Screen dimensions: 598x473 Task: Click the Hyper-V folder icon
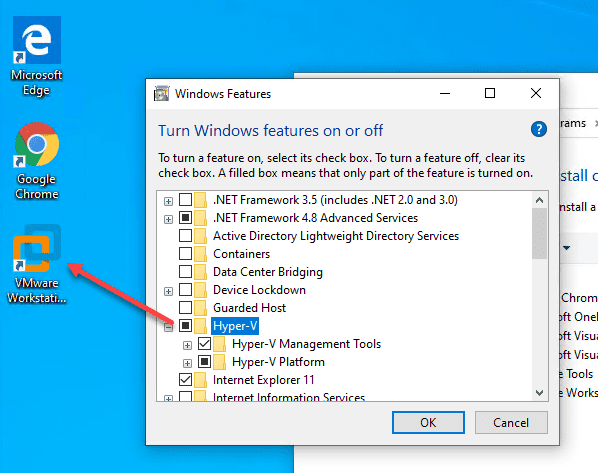[200, 326]
